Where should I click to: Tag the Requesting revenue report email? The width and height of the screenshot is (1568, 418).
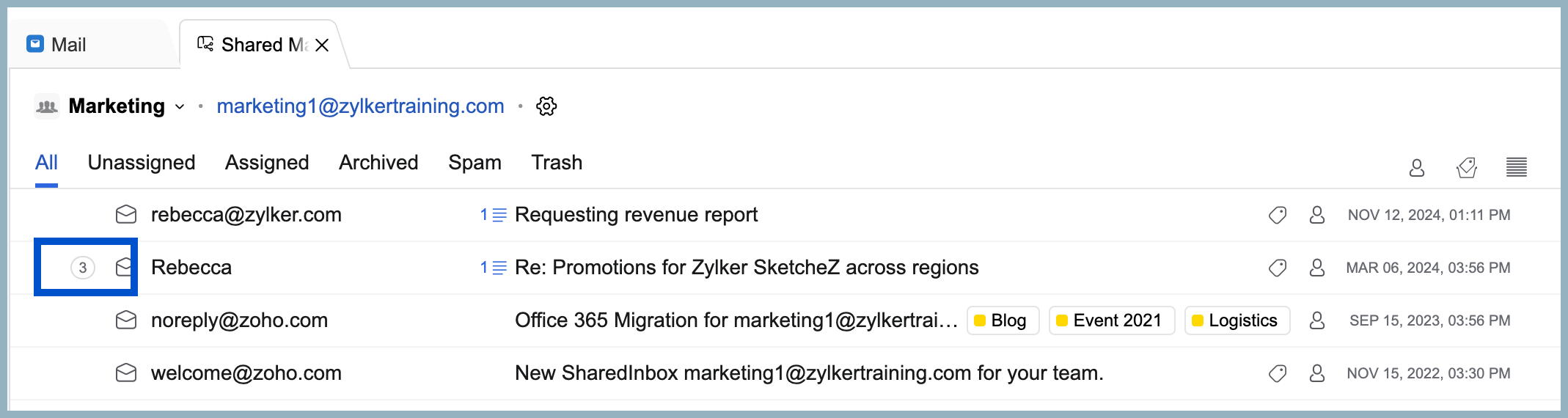1278,215
